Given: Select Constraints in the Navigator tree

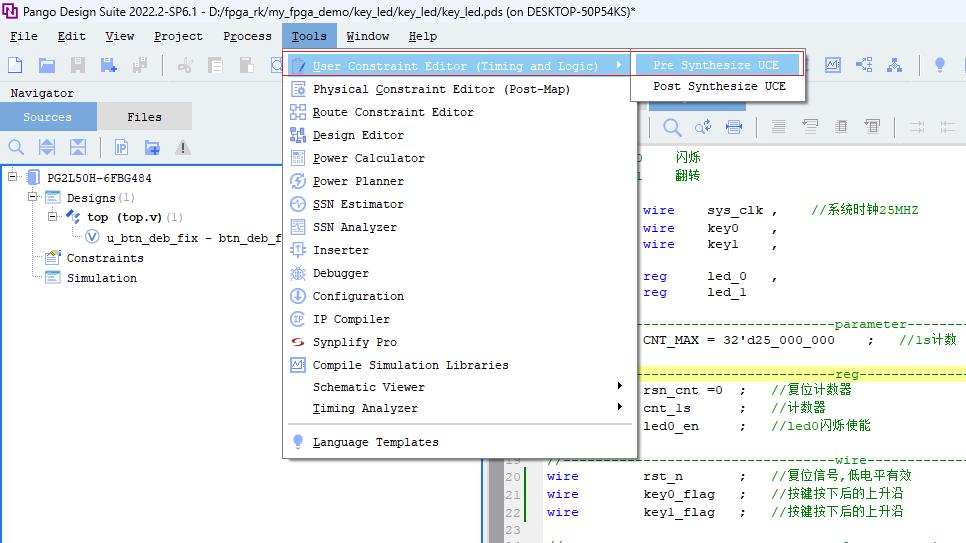Looking at the screenshot, I should (104, 258).
